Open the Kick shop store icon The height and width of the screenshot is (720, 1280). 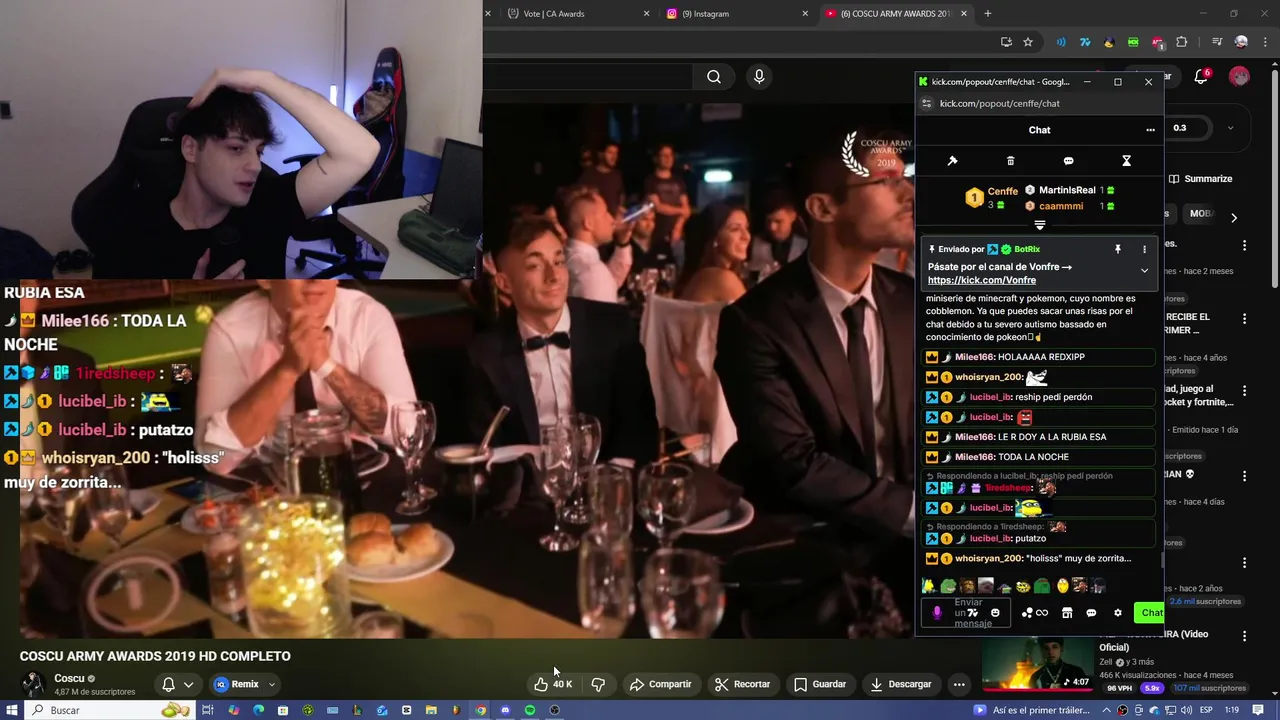click(1067, 613)
